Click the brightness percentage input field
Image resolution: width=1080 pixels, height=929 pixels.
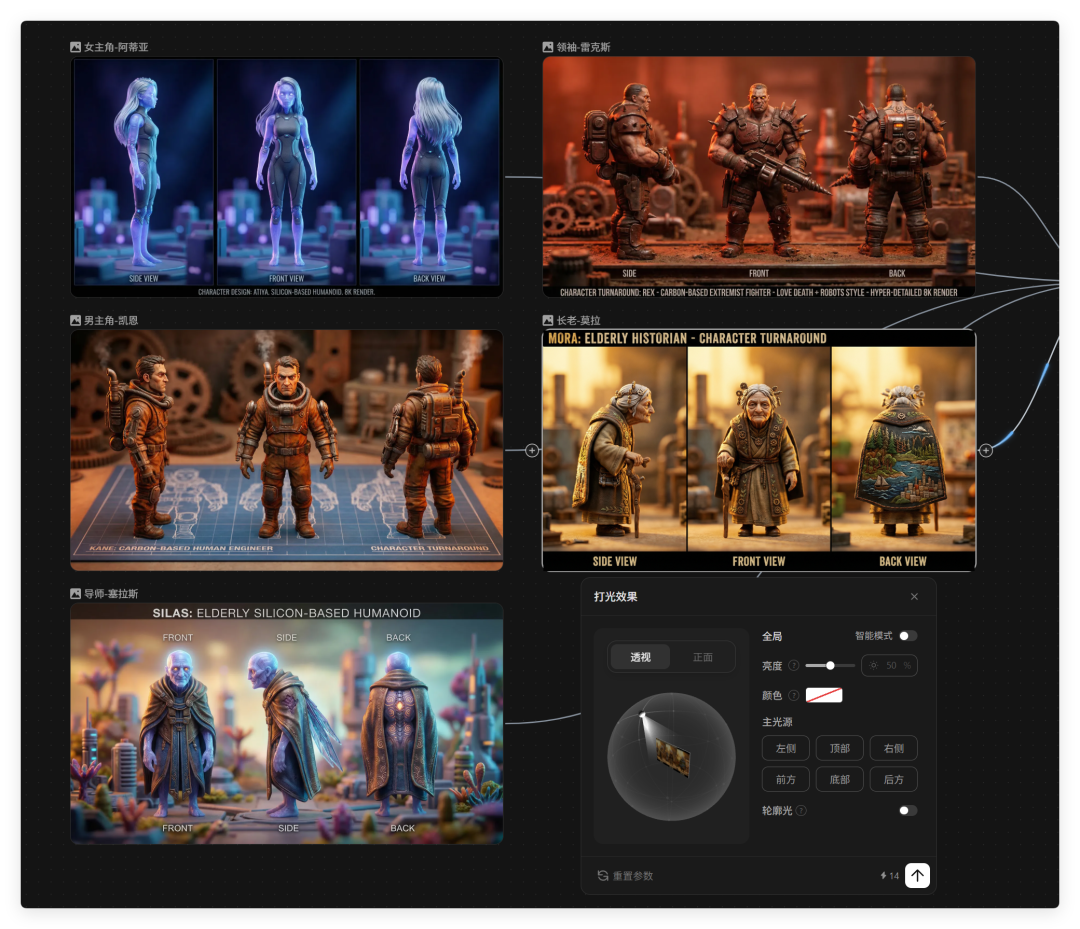pyautogui.click(x=889, y=665)
